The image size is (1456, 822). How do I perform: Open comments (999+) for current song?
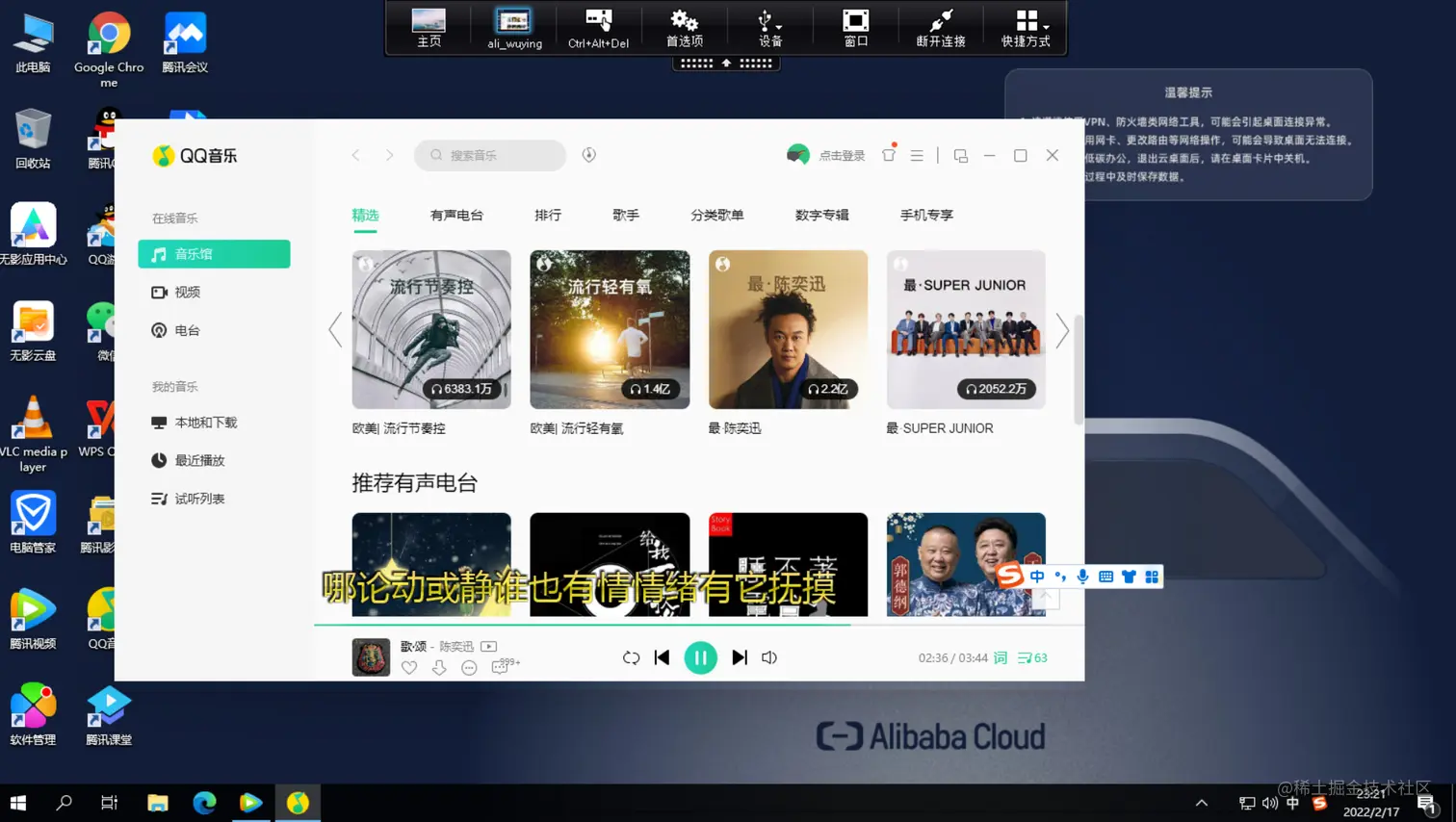point(505,666)
